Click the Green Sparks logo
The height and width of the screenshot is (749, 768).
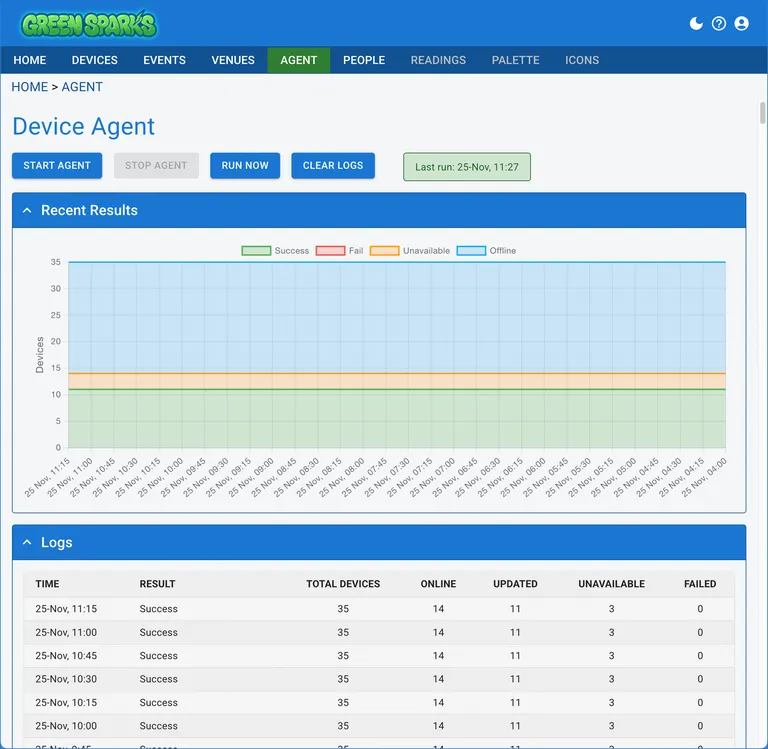click(89, 24)
